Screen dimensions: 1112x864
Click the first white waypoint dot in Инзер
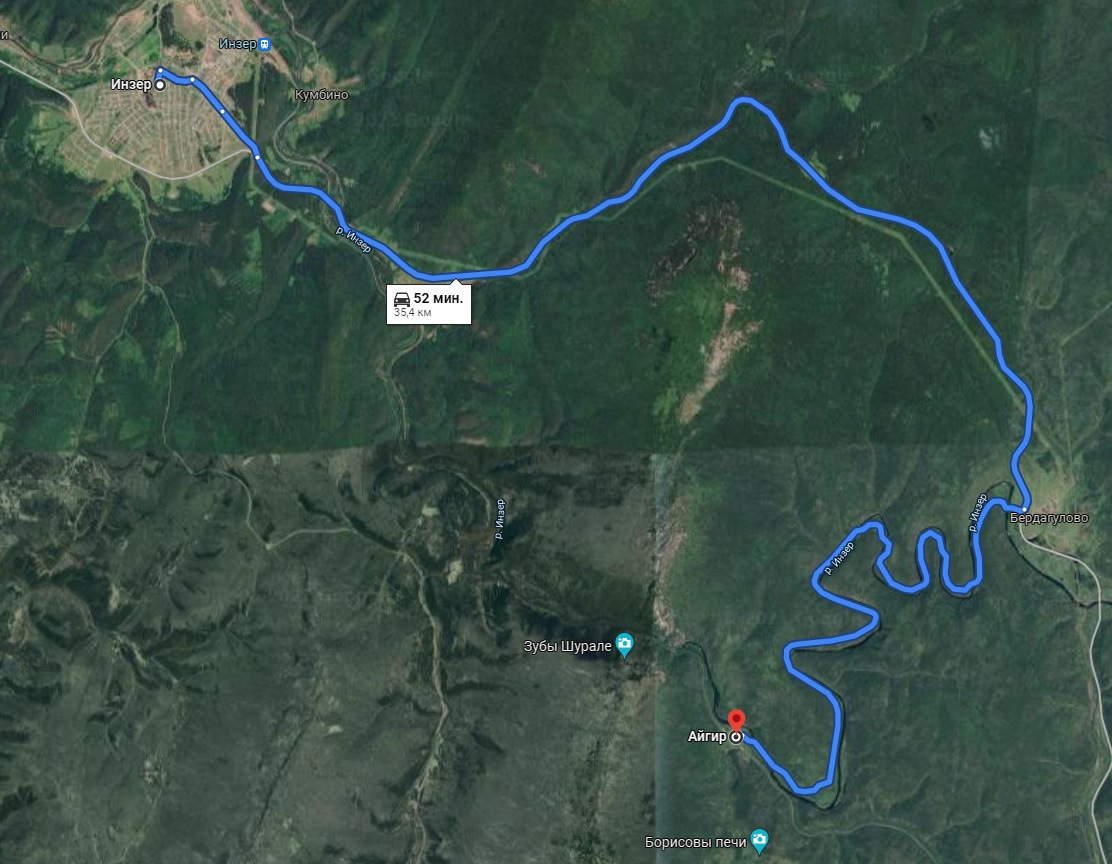pyautogui.click(x=161, y=70)
